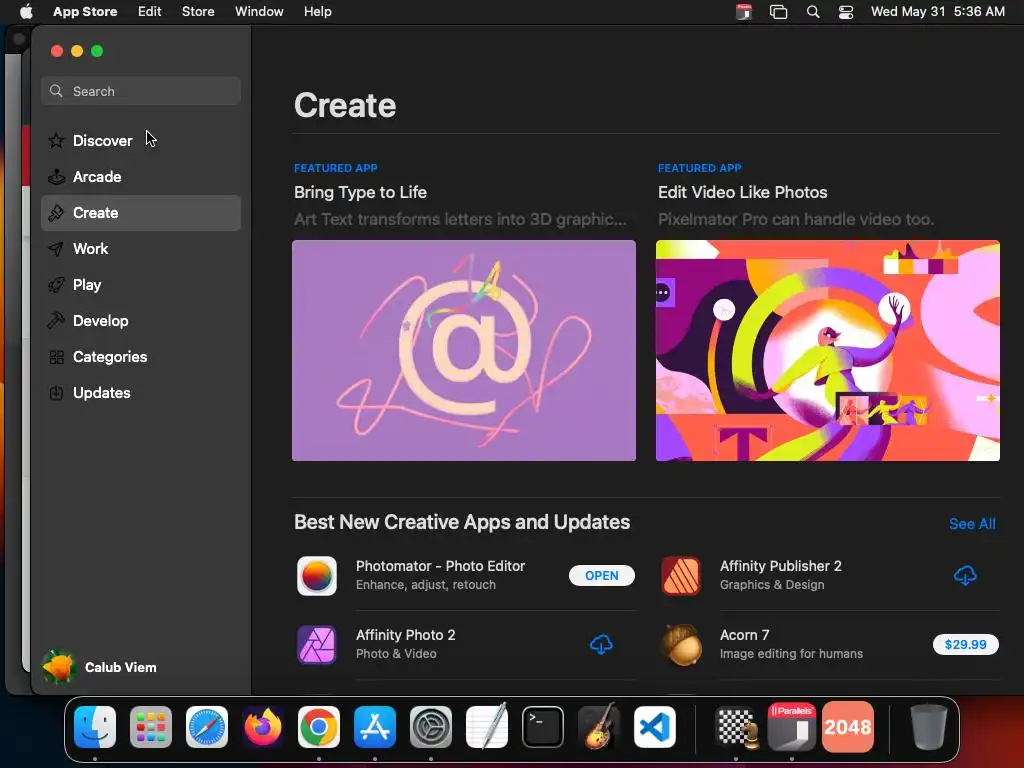Download Affinity Photo 2 via cloud icon
This screenshot has height=768, width=1024.
click(601, 645)
